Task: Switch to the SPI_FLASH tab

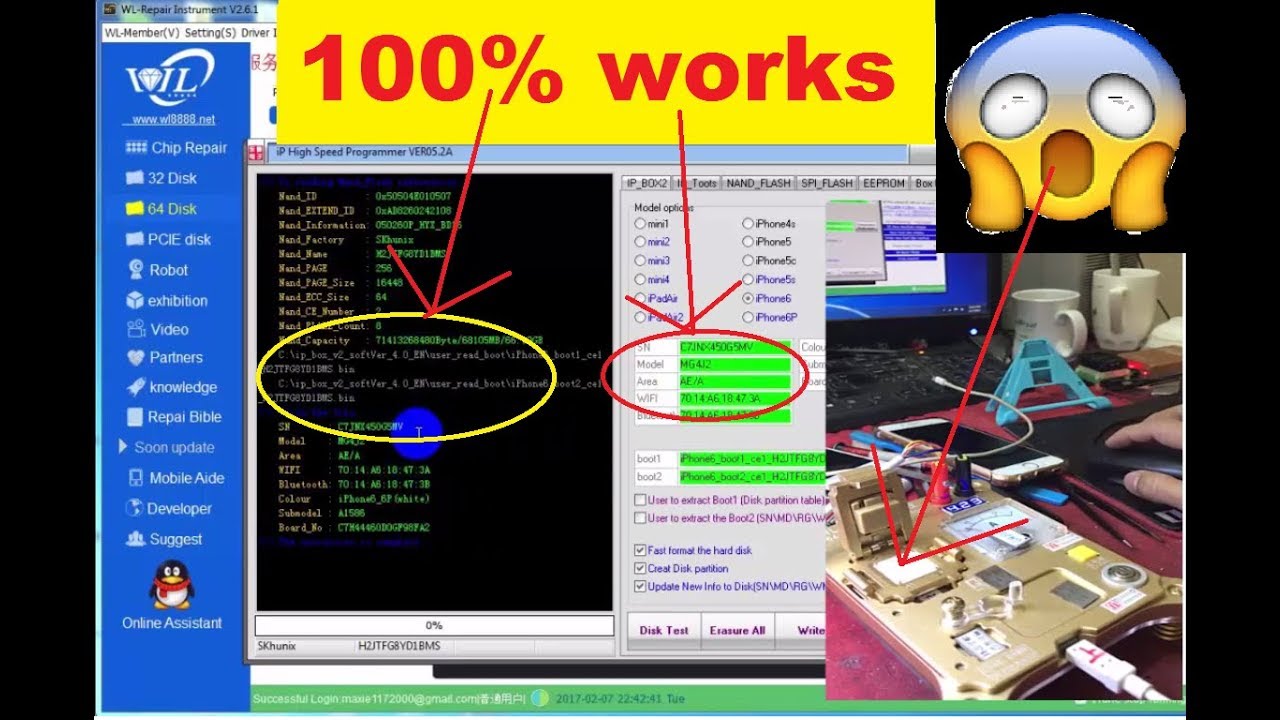Action: click(827, 183)
